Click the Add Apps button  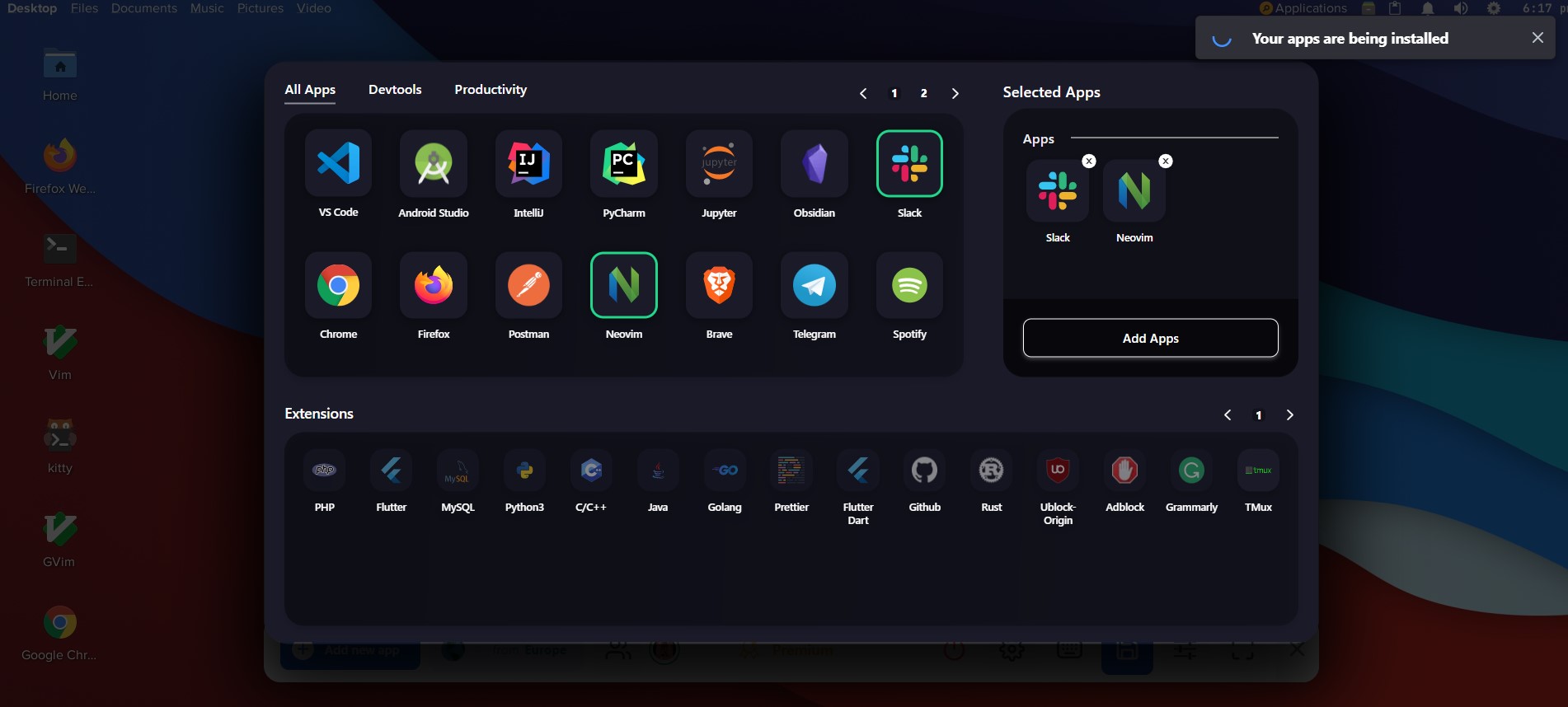(x=1150, y=338)
